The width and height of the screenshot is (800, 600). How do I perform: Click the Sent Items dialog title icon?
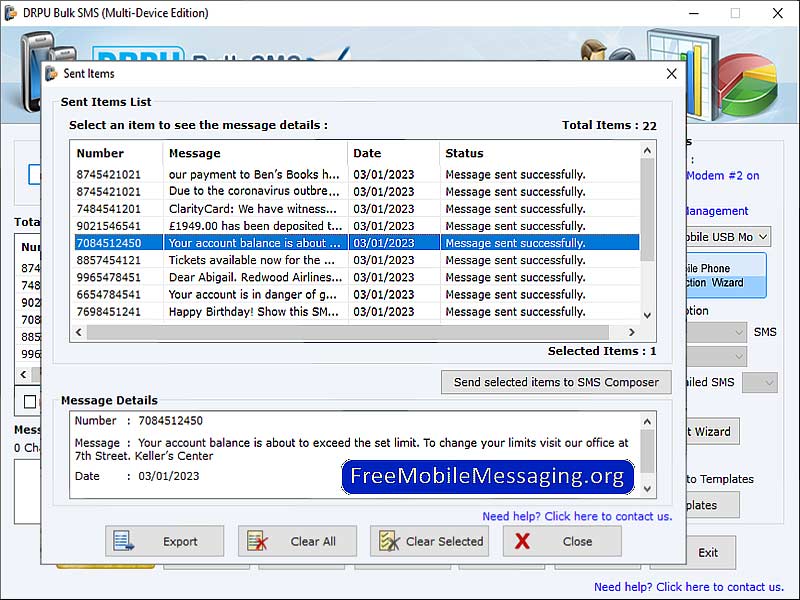[x=52, y=73]
